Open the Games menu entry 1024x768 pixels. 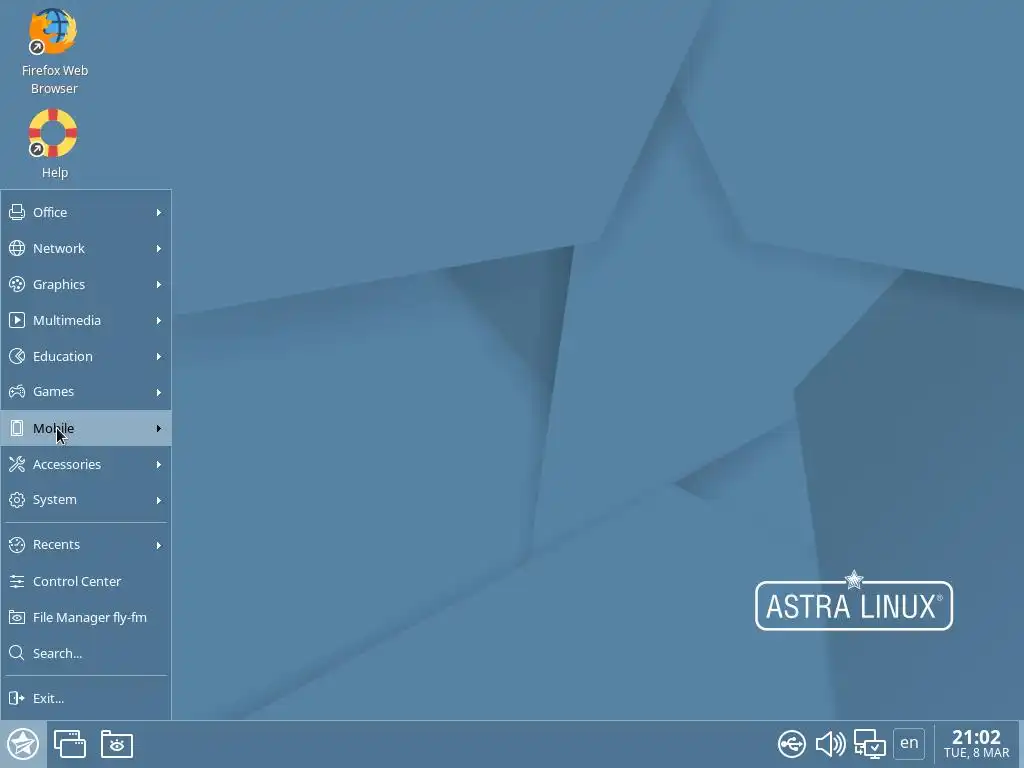pos(86,392)
